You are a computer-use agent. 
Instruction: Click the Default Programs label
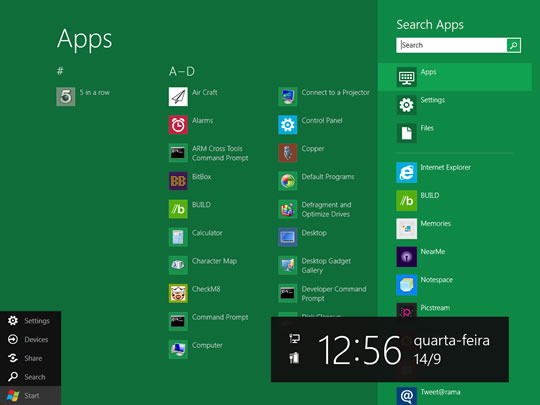[328, 177]
